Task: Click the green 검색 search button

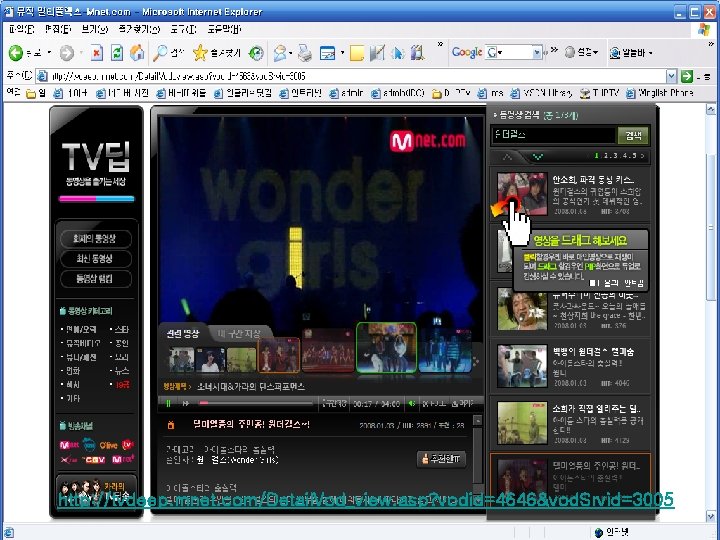Action: tap(634, 135)
